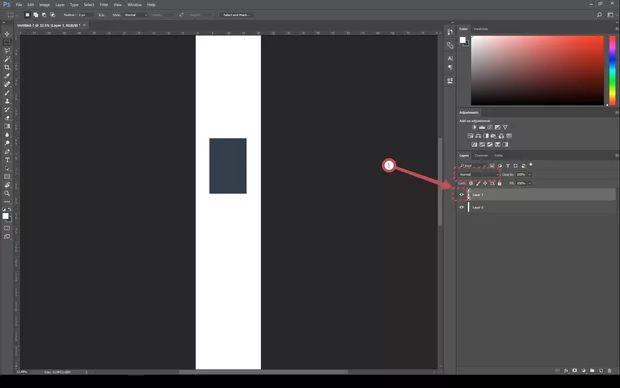Toggle layer filtering on/off switch
Image resolution: width=620 pixels, height=388 pixels.
[531, 165]
